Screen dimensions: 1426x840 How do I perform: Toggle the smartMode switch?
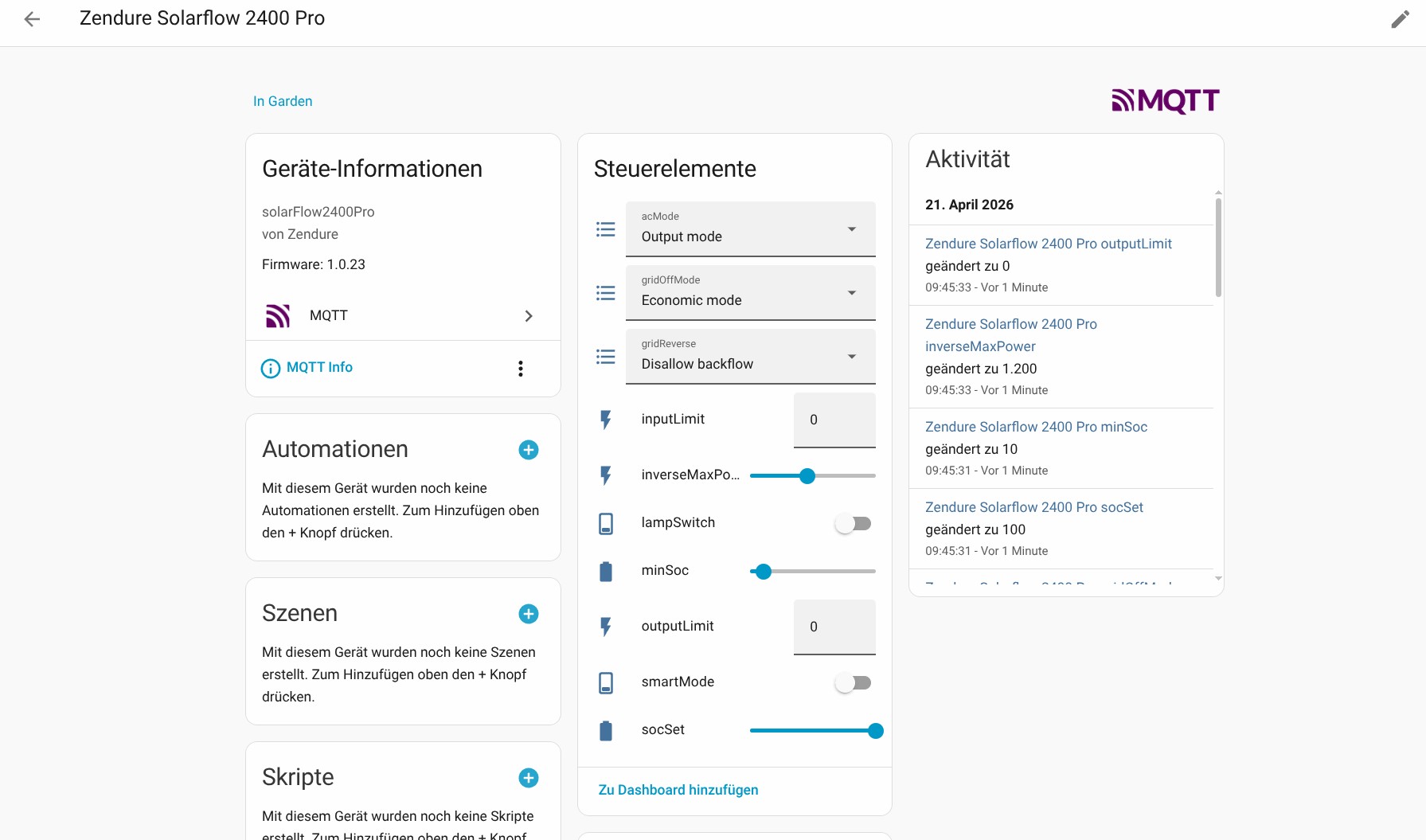853,682
